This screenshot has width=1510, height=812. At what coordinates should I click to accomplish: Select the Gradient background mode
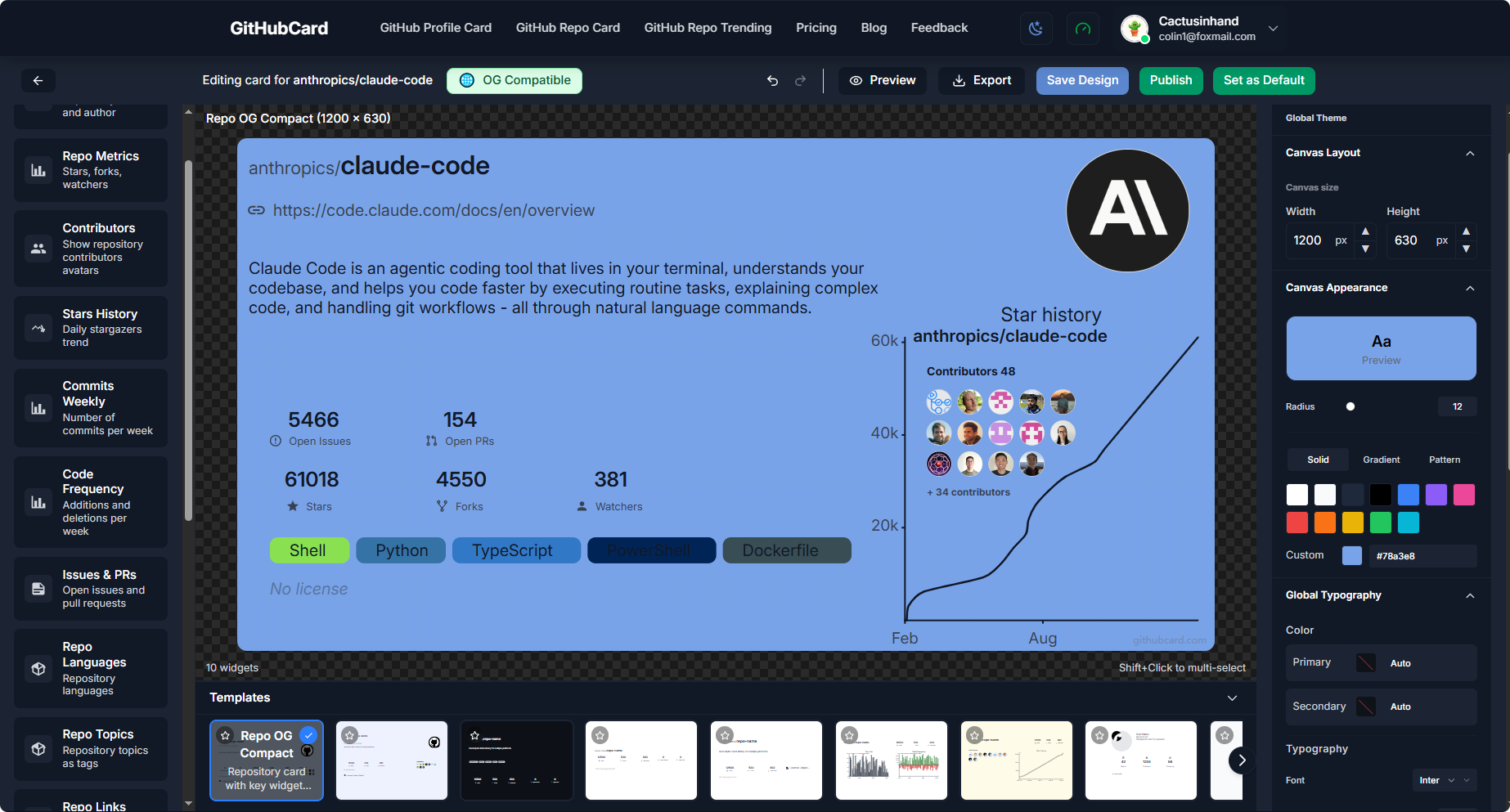tap(1381, 460)
